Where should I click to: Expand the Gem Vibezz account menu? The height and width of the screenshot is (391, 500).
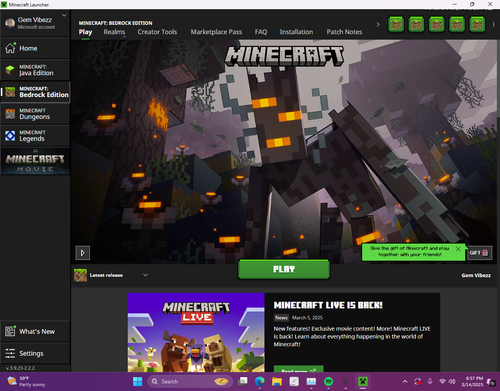click(x=64, y=15)
